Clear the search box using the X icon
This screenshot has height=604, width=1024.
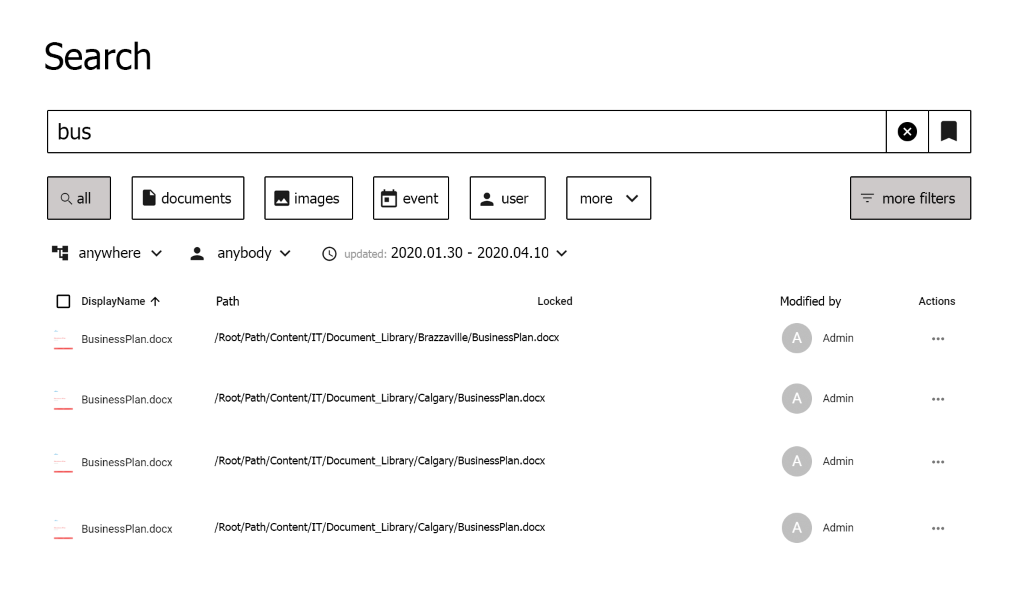click(x=907, y=130)
